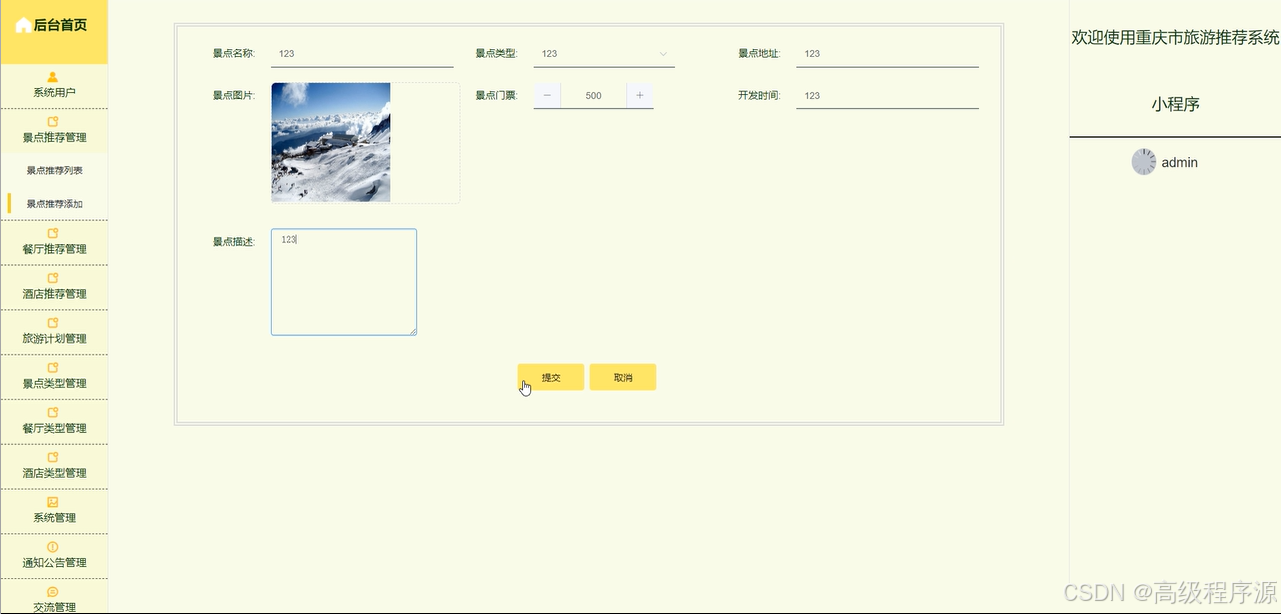Click the home icon beside 后台首页
Viewport: 1281px width, 614px height.
[23, 26]
